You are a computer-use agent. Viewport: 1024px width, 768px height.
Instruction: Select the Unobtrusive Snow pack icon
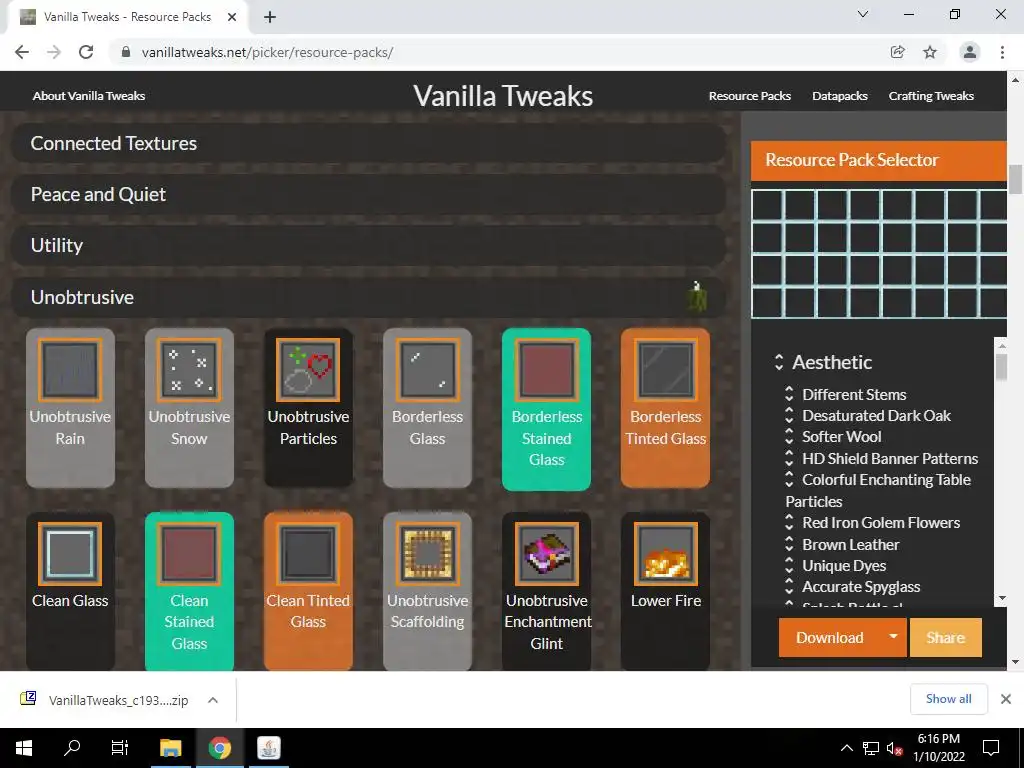point(189,370)
